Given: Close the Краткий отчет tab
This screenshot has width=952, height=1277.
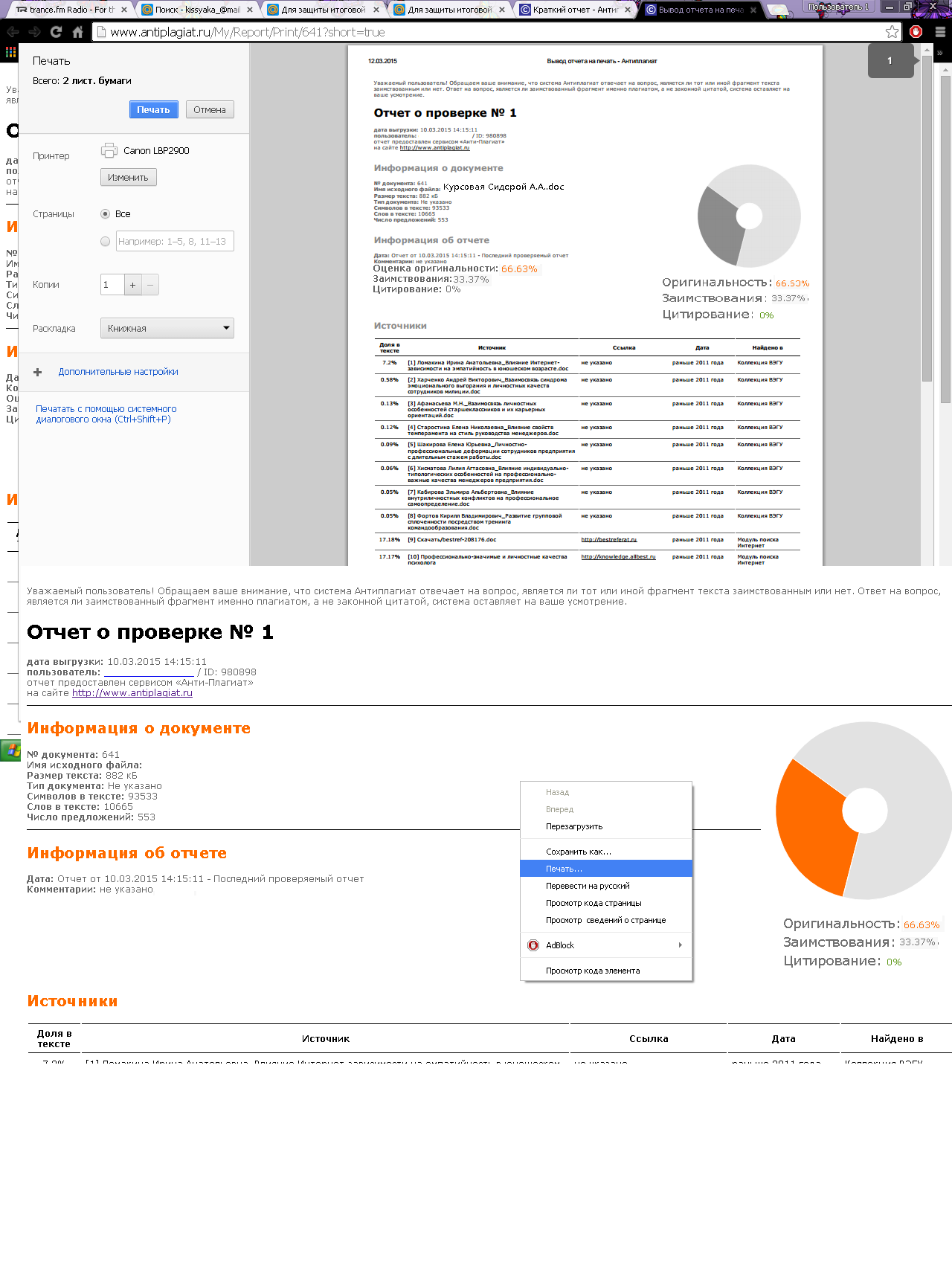Looking at the screenshot, I should (x=628, y=10).
